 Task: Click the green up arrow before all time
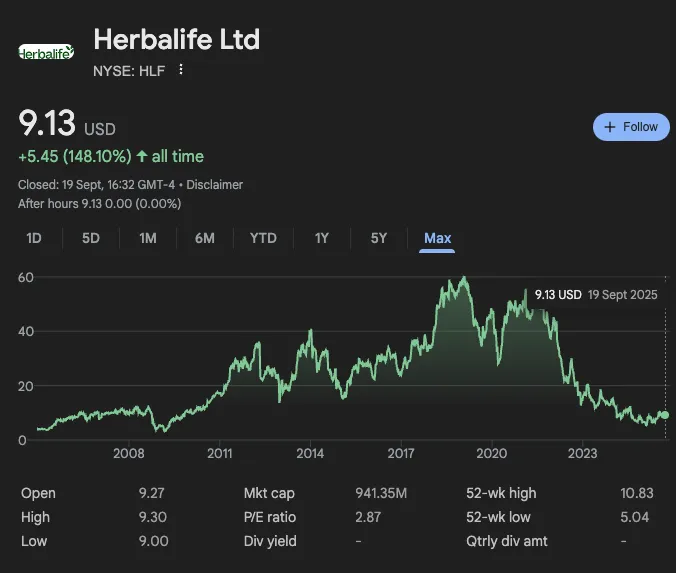point(142,156)
